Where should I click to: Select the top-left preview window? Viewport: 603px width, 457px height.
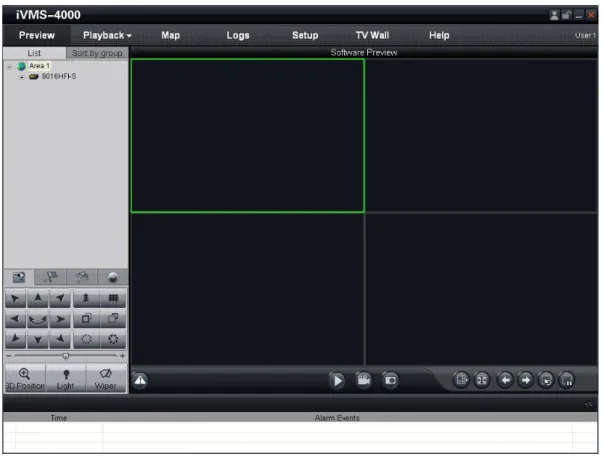point(248,135)
